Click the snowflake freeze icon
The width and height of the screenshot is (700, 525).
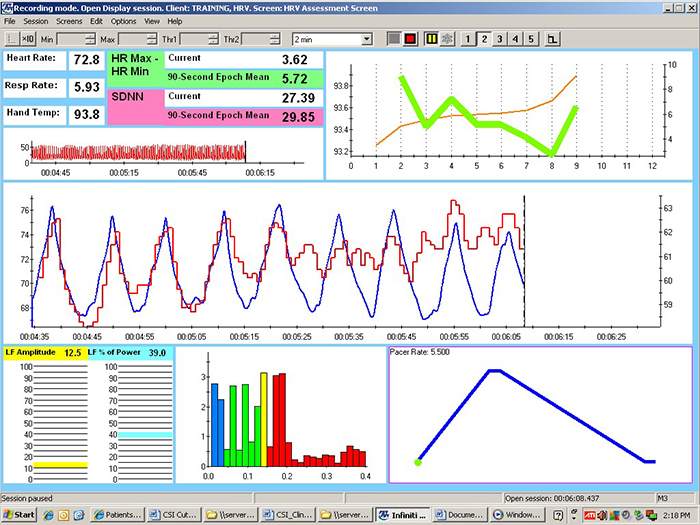(x=447, y=38)
